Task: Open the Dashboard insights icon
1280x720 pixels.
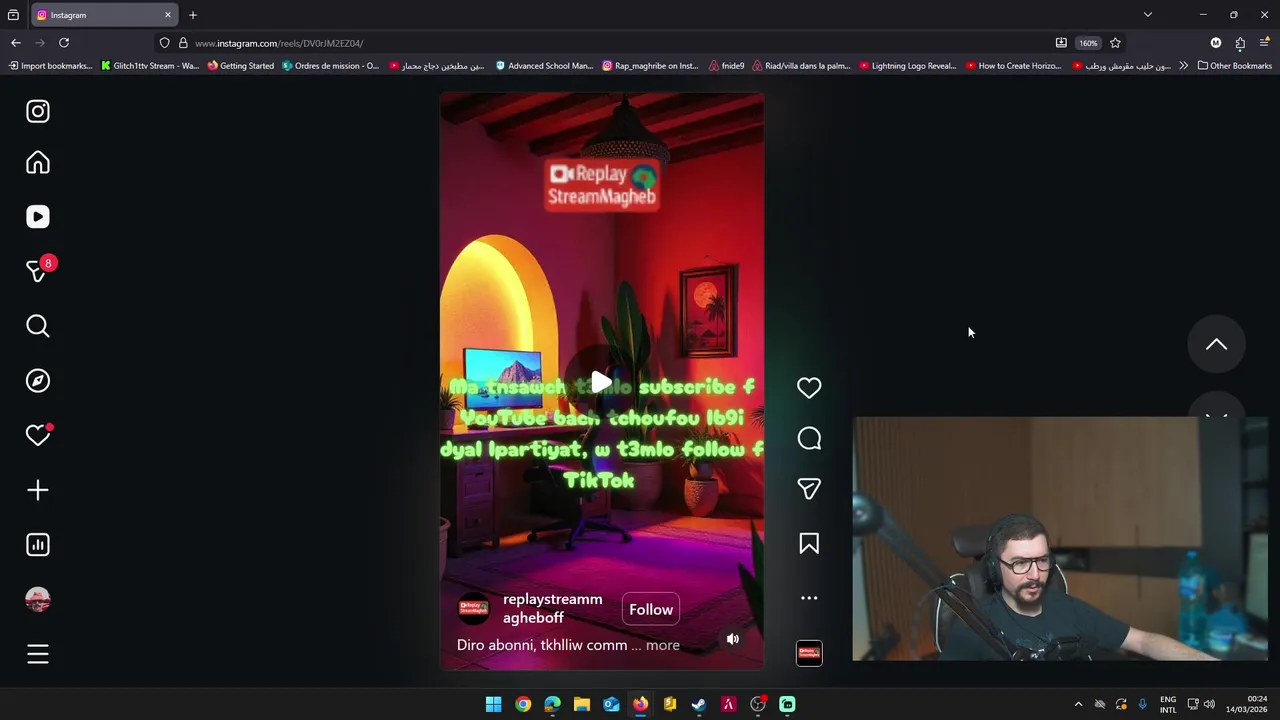Action: pos(38,545)
